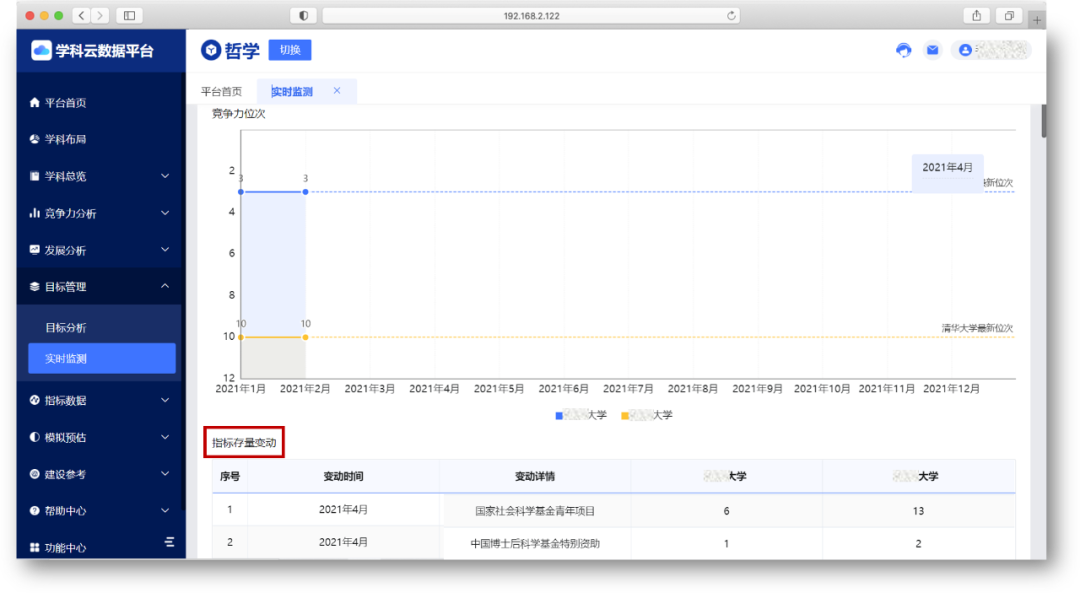Expand the 竞争力分析 chevron
This screenshot has width=1080, height=593.
pos(165,213)
